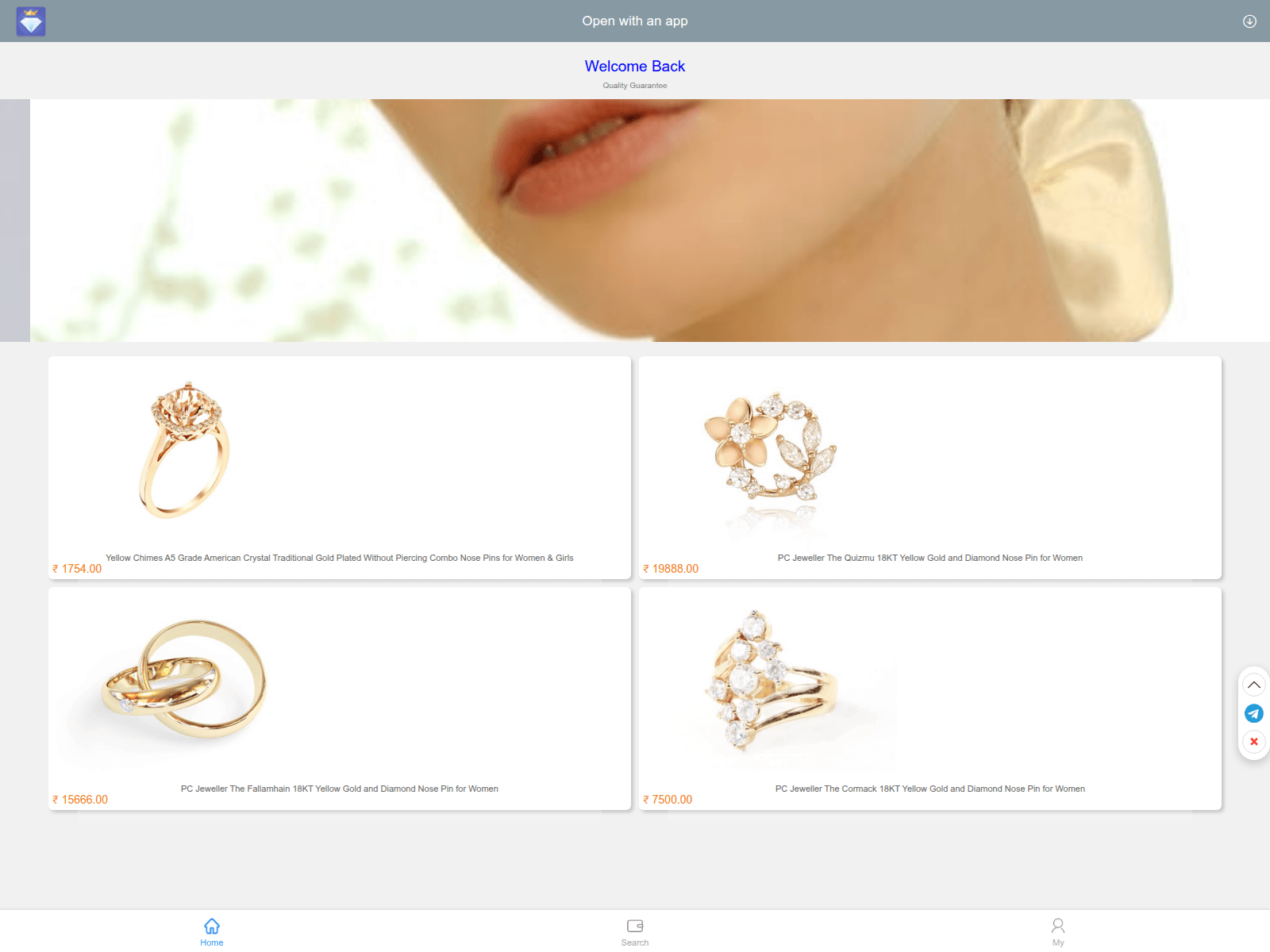
Task: Open the Cormack diamond ring image
Action: click(770, 681)
